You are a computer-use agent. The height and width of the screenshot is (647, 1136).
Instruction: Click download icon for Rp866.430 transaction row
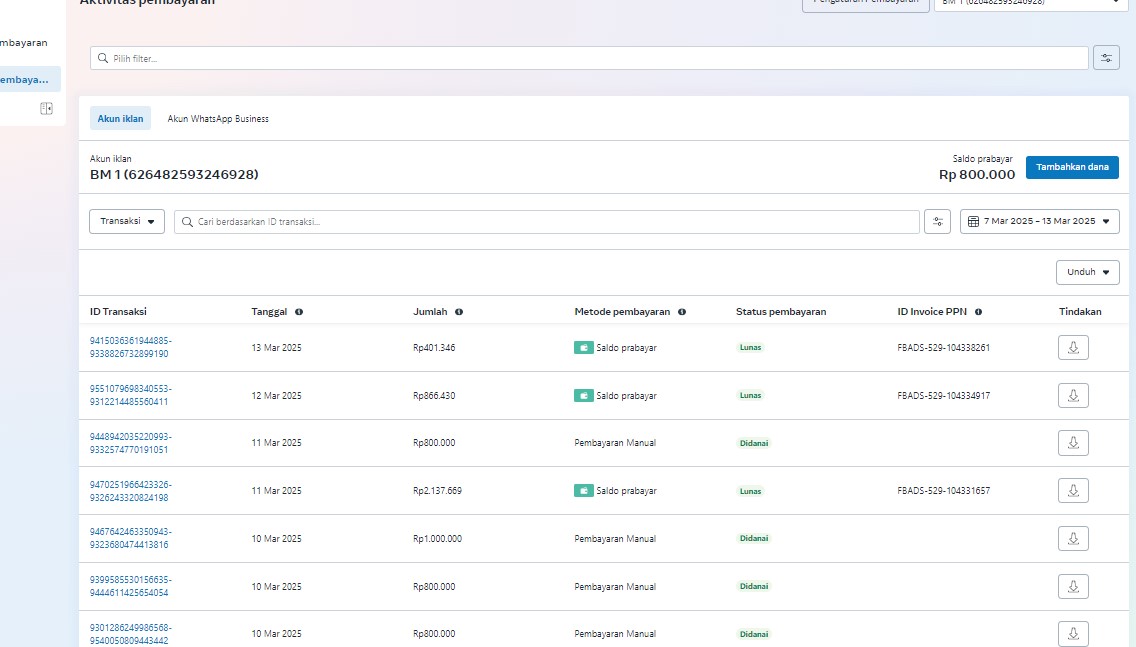coord(1073,396)
